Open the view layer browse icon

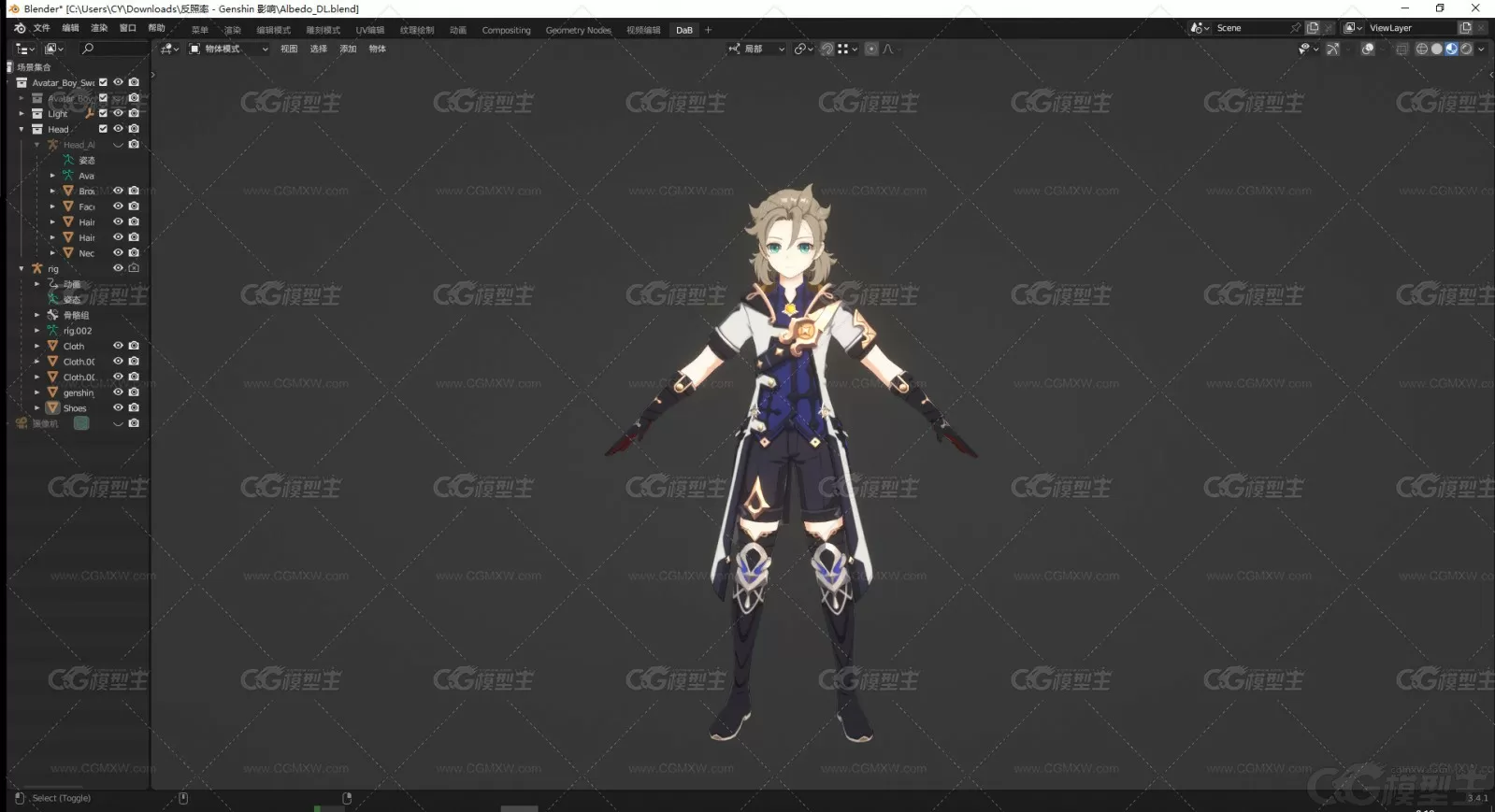click(1353, 28)
